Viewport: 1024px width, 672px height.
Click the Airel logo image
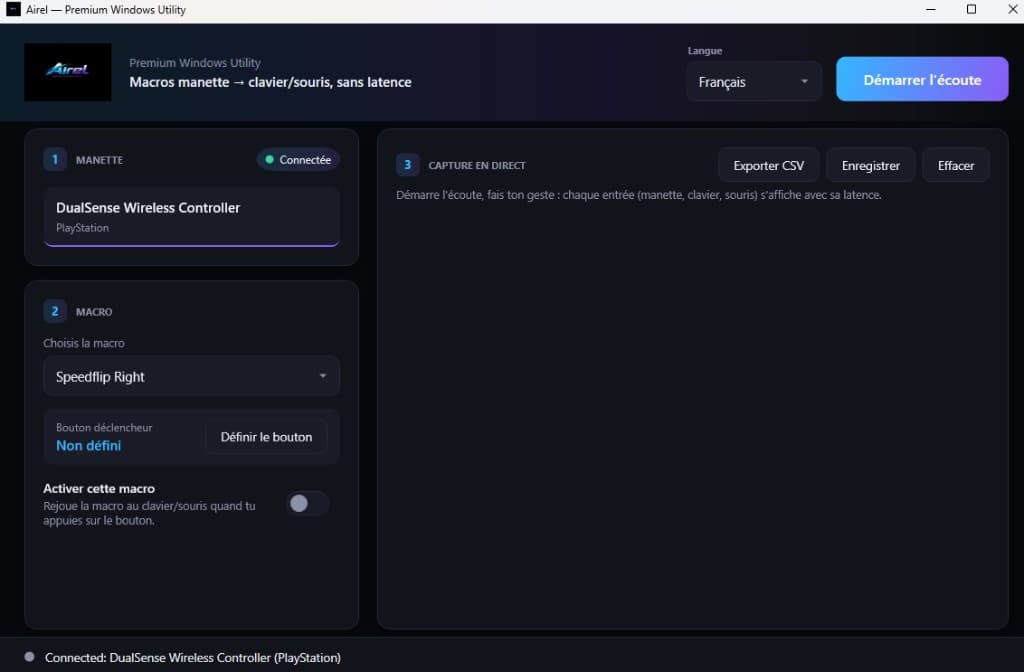pyautogui.click(x=68, y=72)
